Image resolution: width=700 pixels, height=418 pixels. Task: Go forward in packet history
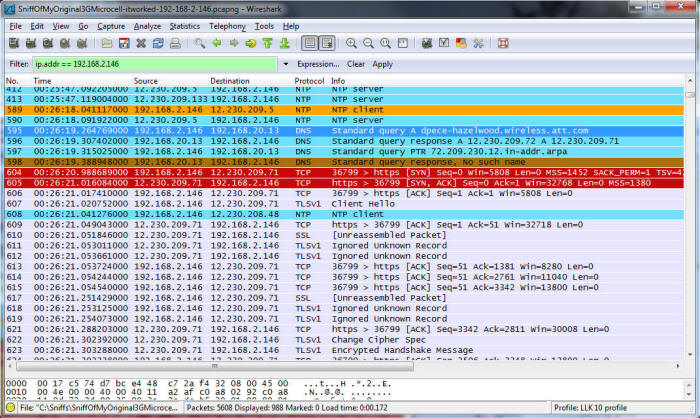pos(234,43)
